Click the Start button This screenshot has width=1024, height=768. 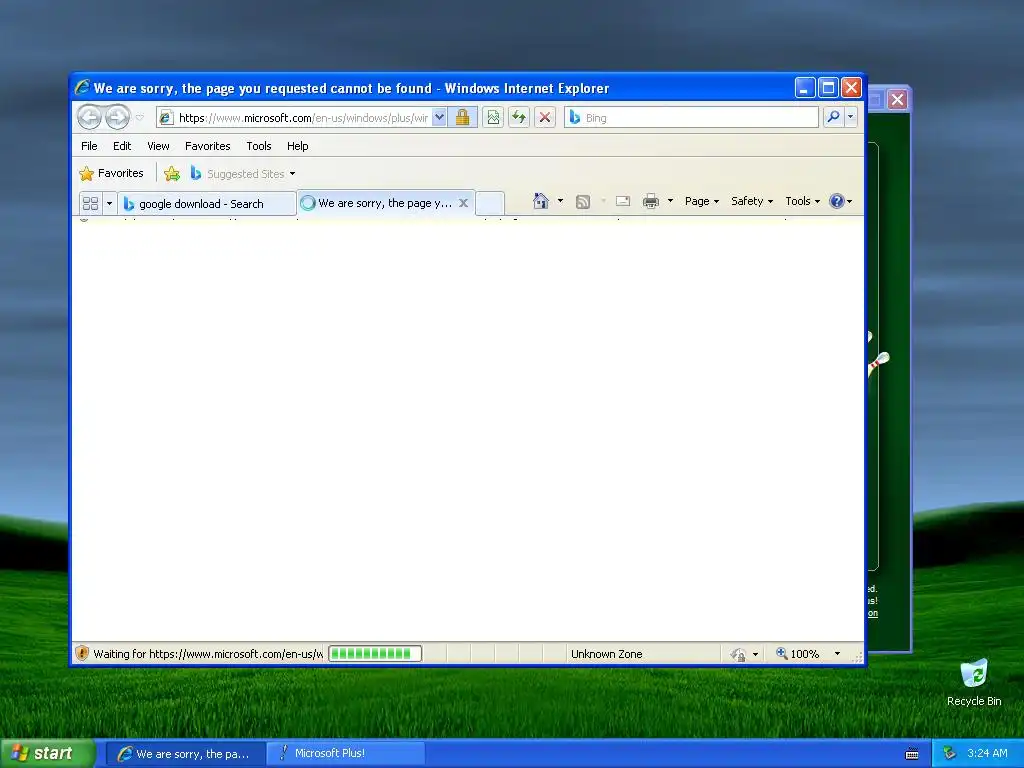pos(47,753)
